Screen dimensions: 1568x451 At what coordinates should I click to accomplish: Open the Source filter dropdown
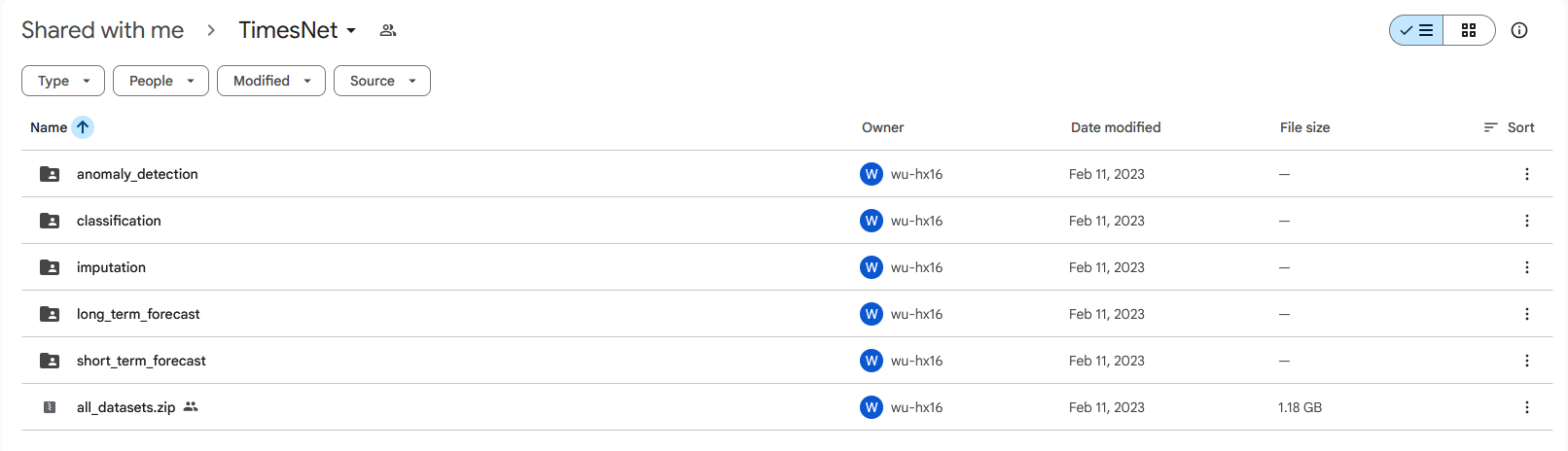click(x=382, y=81)
